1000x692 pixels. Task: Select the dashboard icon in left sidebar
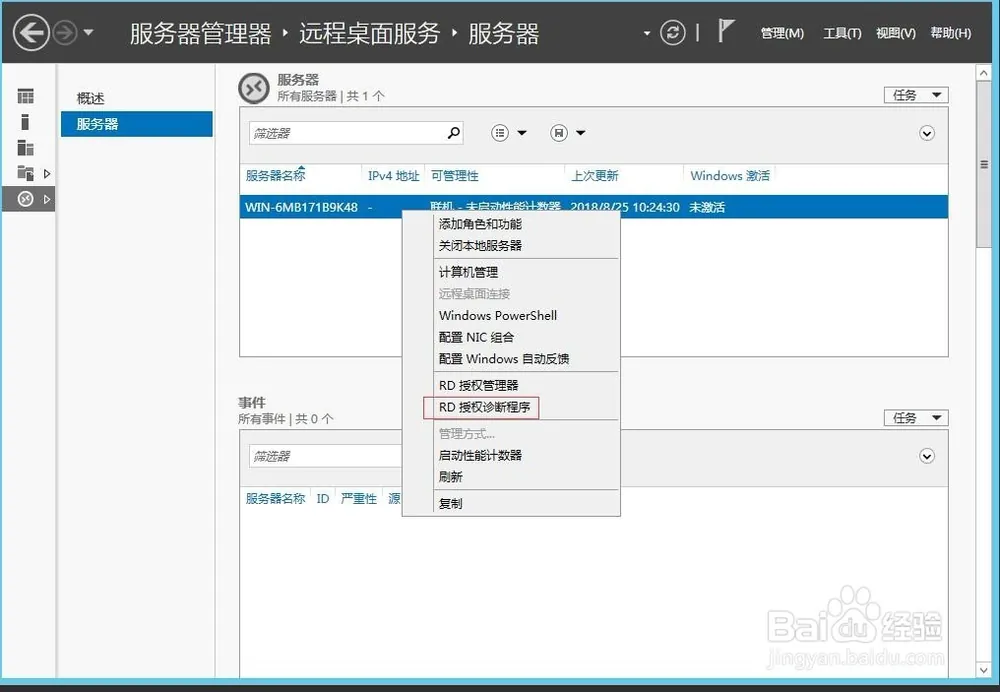click(x=26, y=96)
